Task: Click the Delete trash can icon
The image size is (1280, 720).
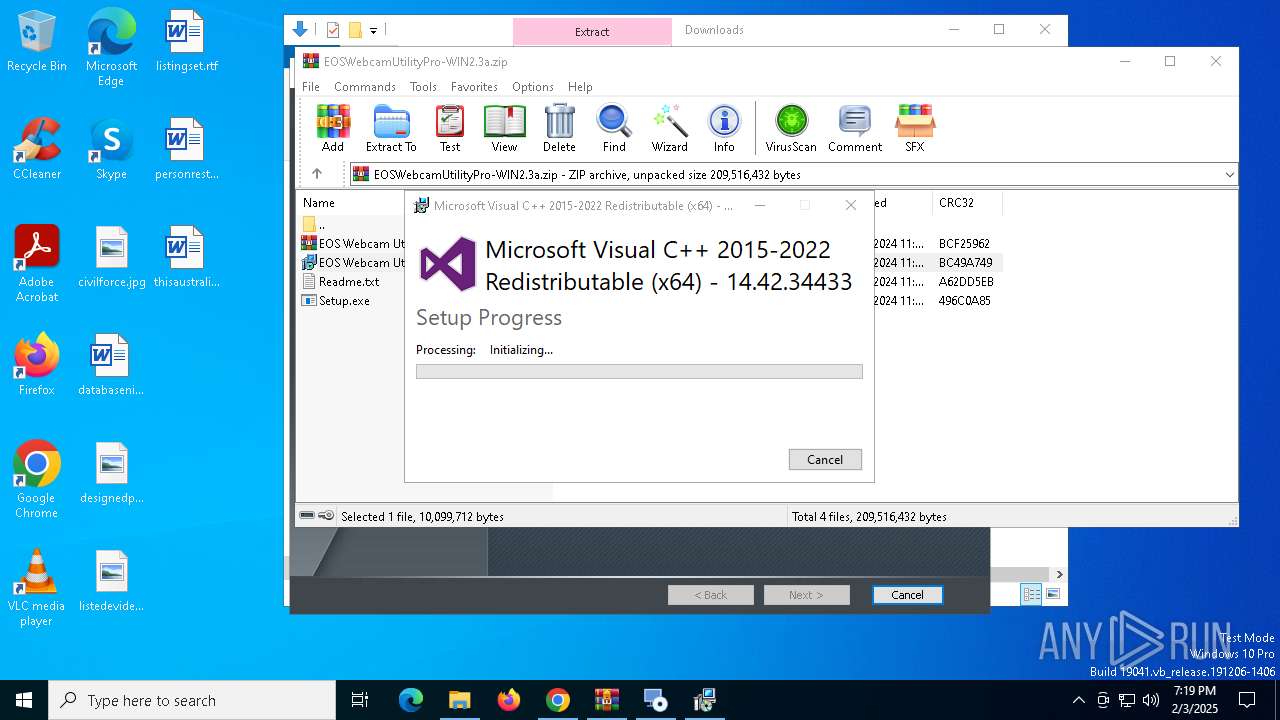Action: pyautogui.click(x=559, y=128)
